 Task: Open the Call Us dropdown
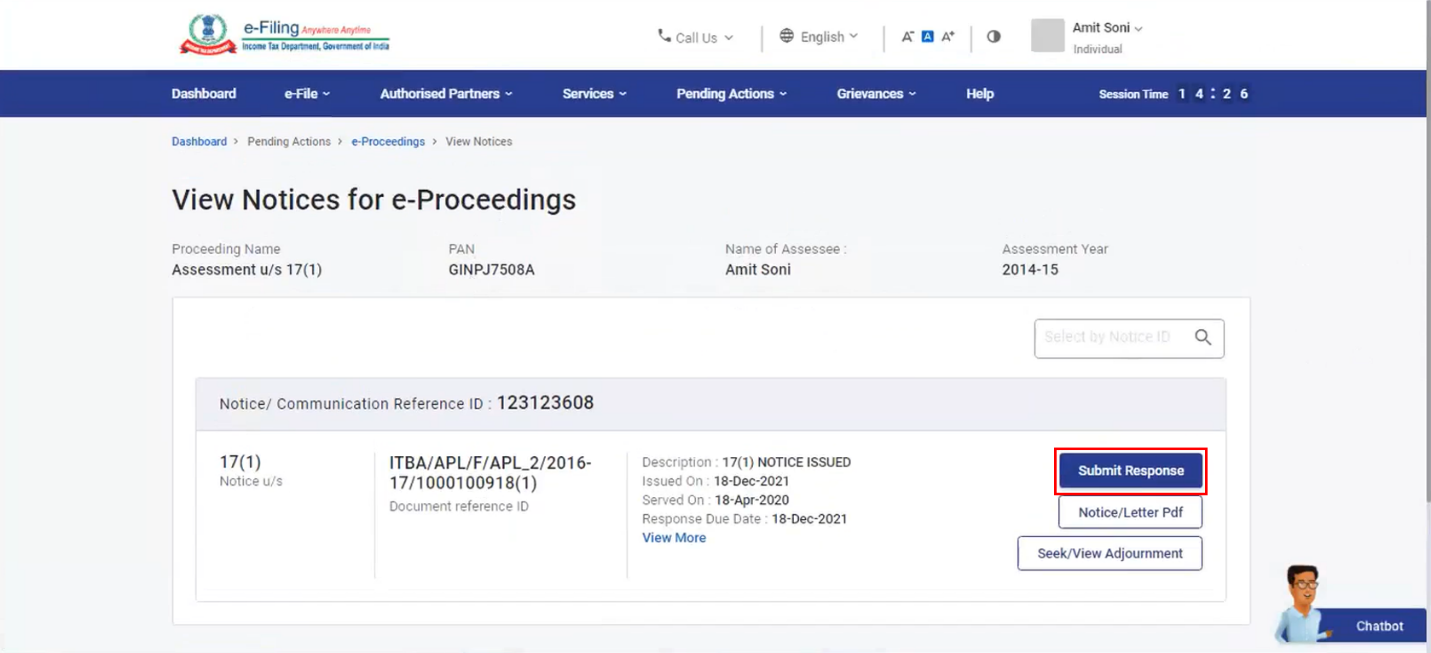[x=695, y=37]
